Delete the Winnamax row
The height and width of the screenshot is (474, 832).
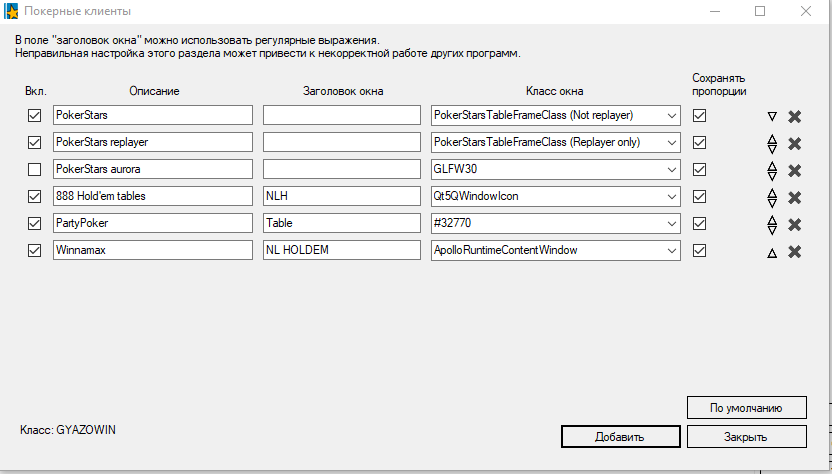click(x=794, y=252)
